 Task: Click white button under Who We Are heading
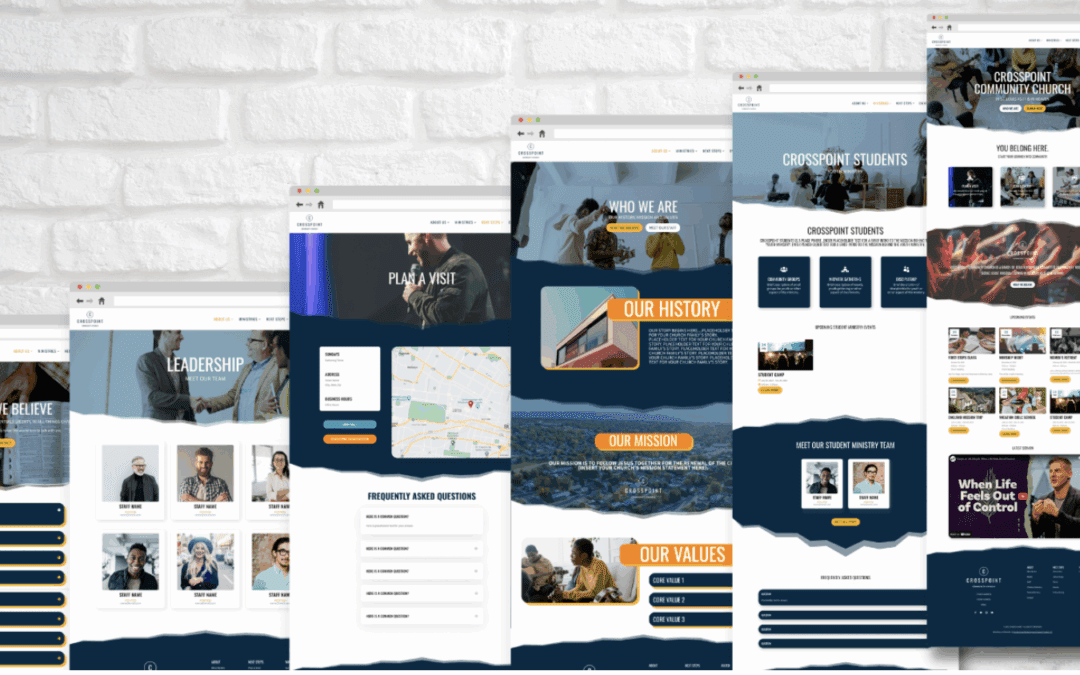point(663,227)
